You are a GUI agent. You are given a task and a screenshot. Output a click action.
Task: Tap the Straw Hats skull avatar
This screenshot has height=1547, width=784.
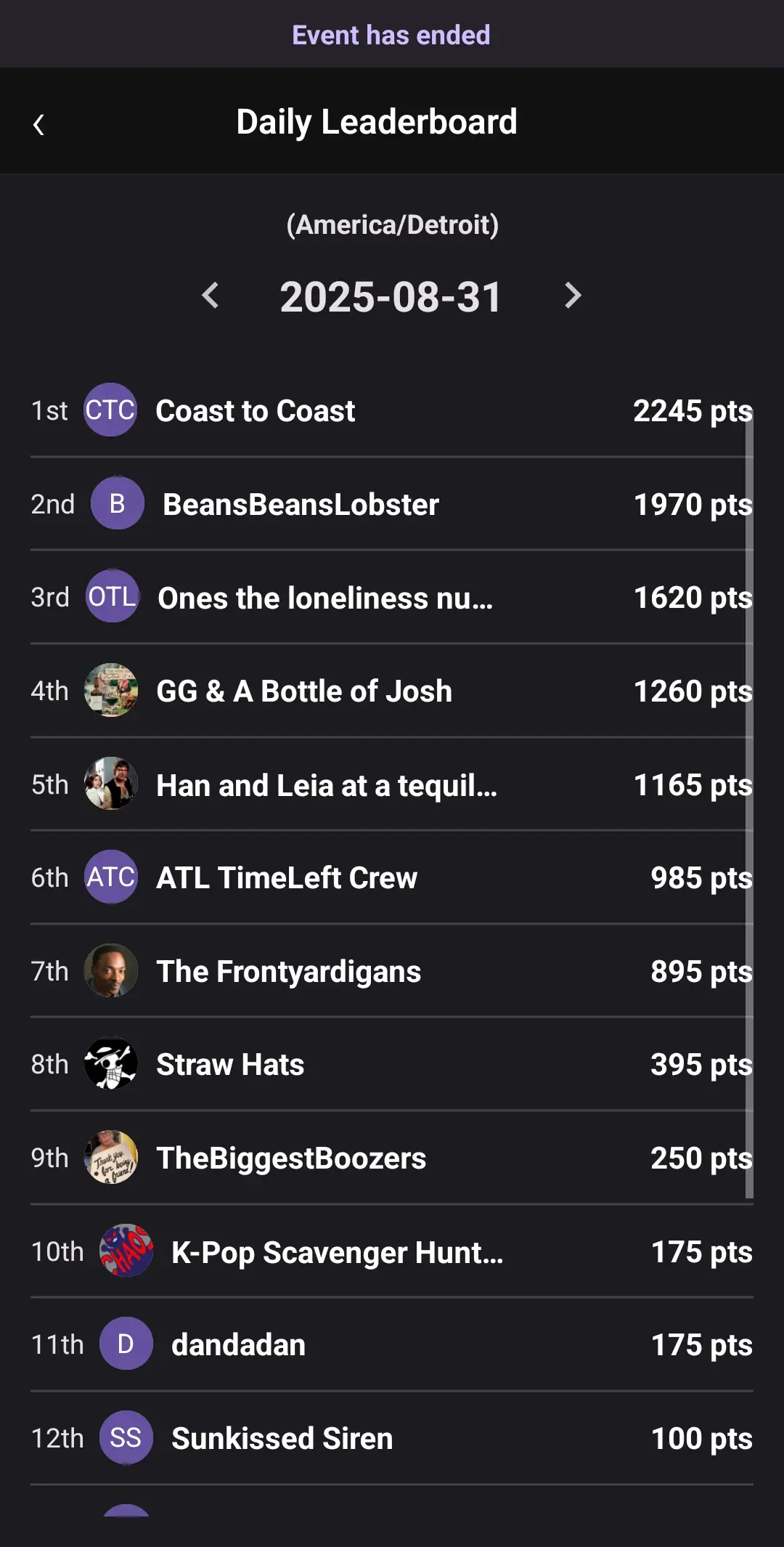point(111,1064)
